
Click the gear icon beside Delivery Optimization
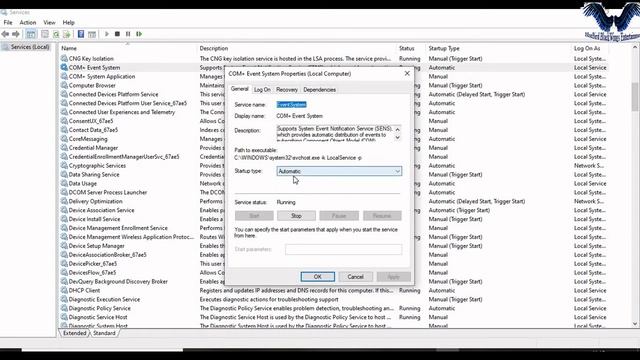pyautogui.click(x=64, y=201)
